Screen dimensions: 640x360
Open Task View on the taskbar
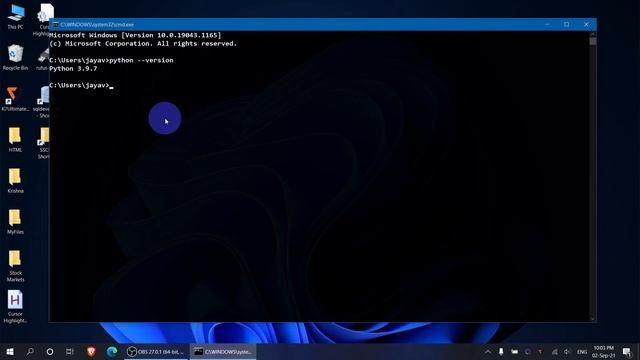coord(70,351)
